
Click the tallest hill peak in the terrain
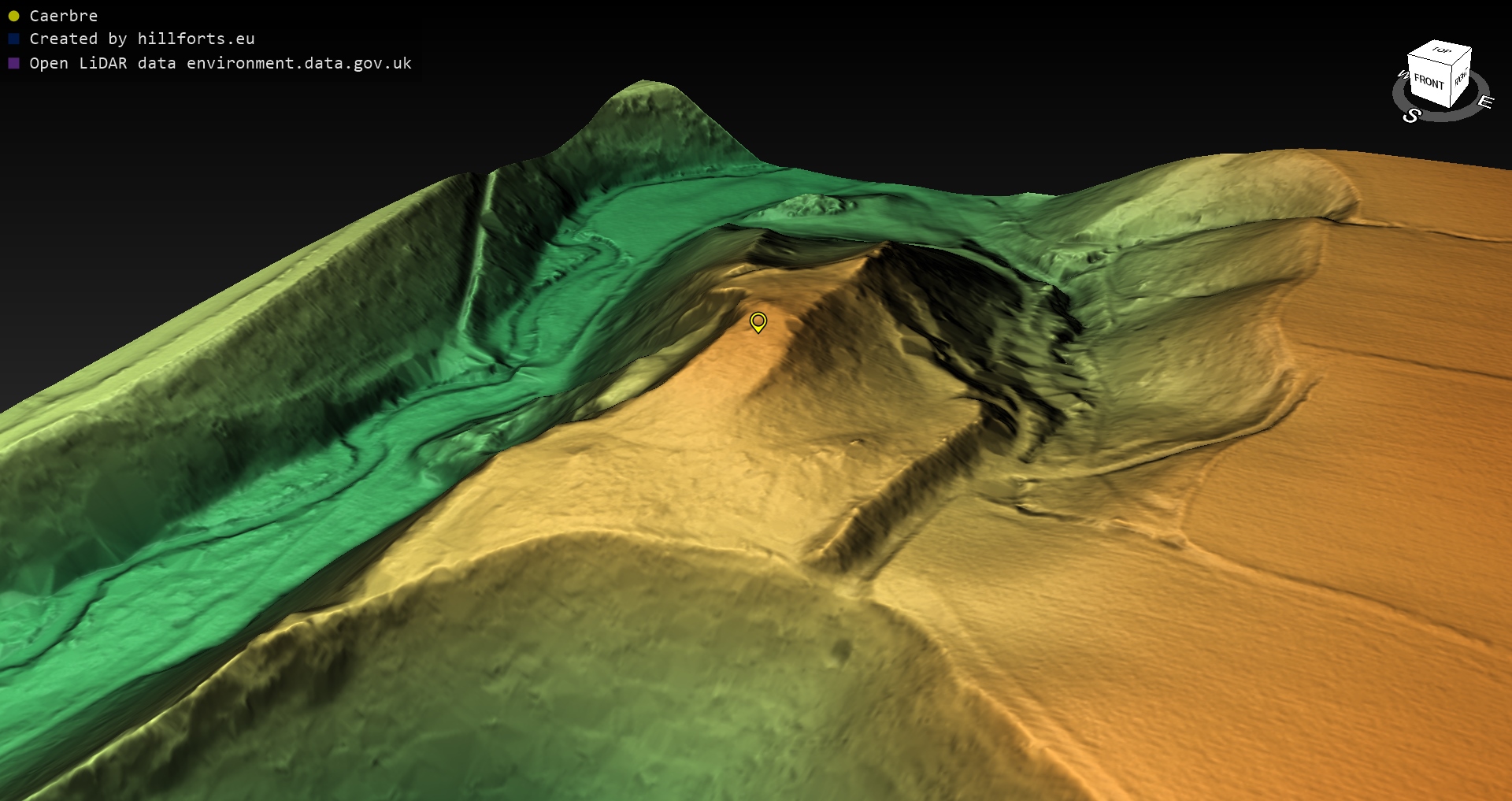pyautogui.click(x=646, y=83)
